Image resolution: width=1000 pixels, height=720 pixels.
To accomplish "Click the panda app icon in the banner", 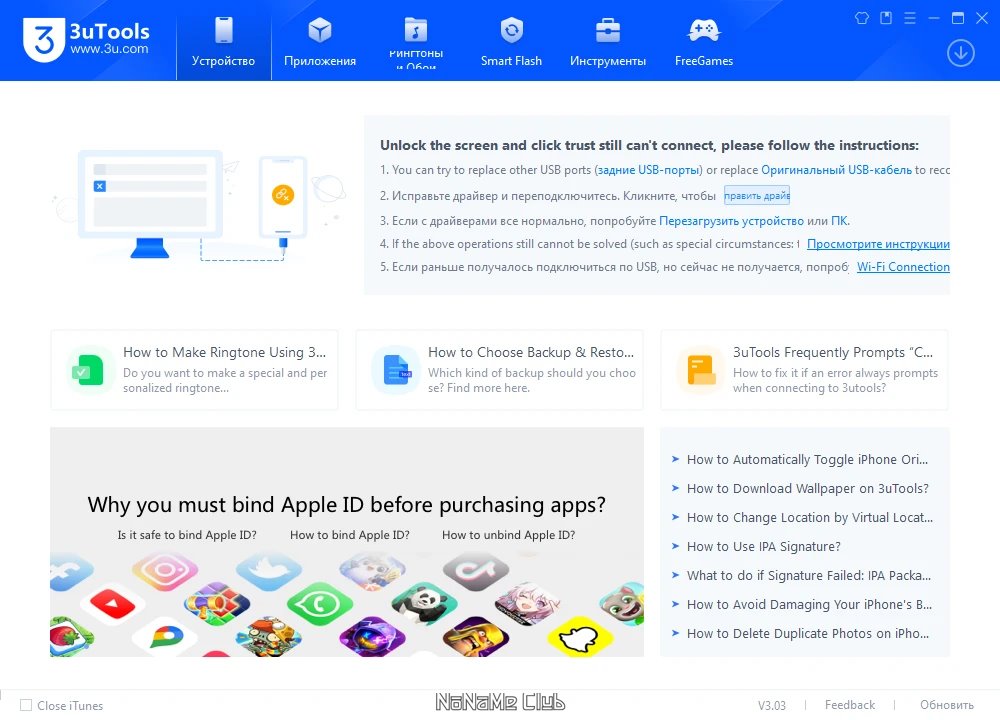I will tap(425, 602).
